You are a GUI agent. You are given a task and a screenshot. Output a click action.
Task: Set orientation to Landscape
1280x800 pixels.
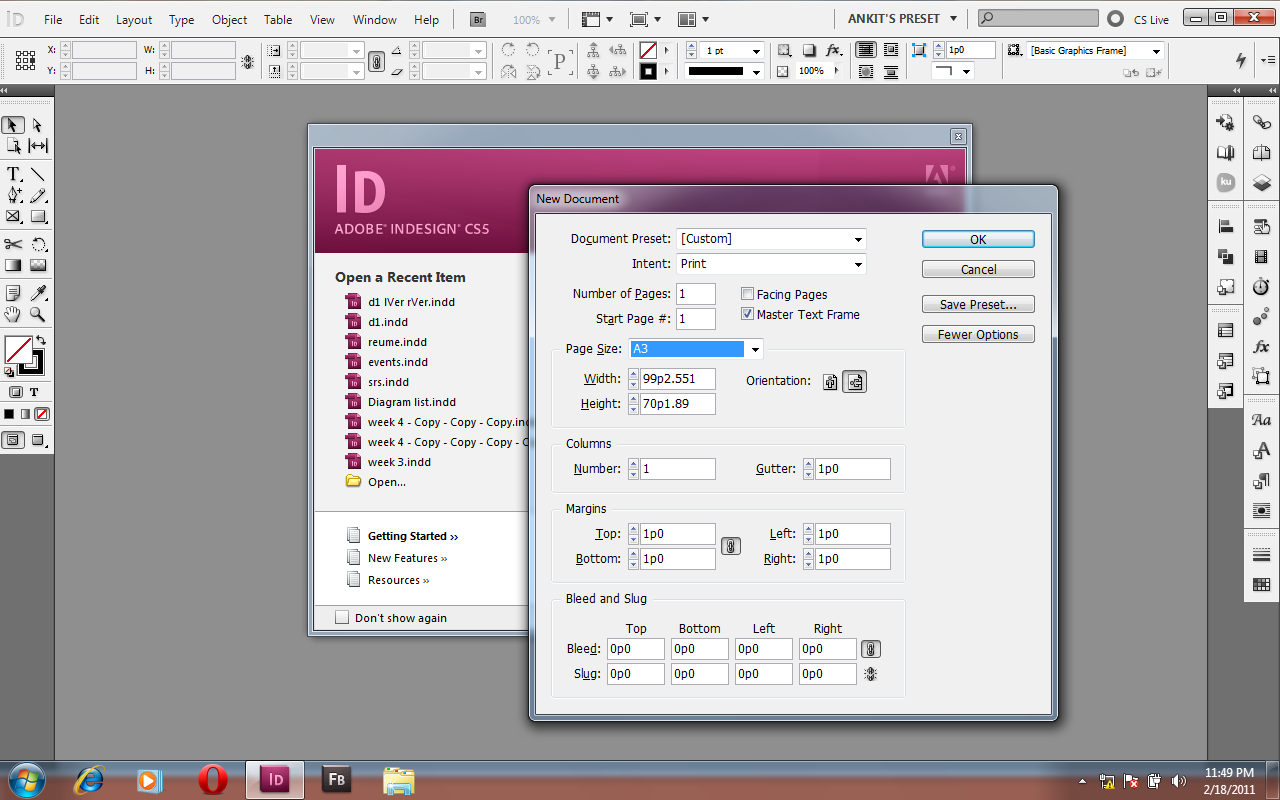tap(855, 381)
